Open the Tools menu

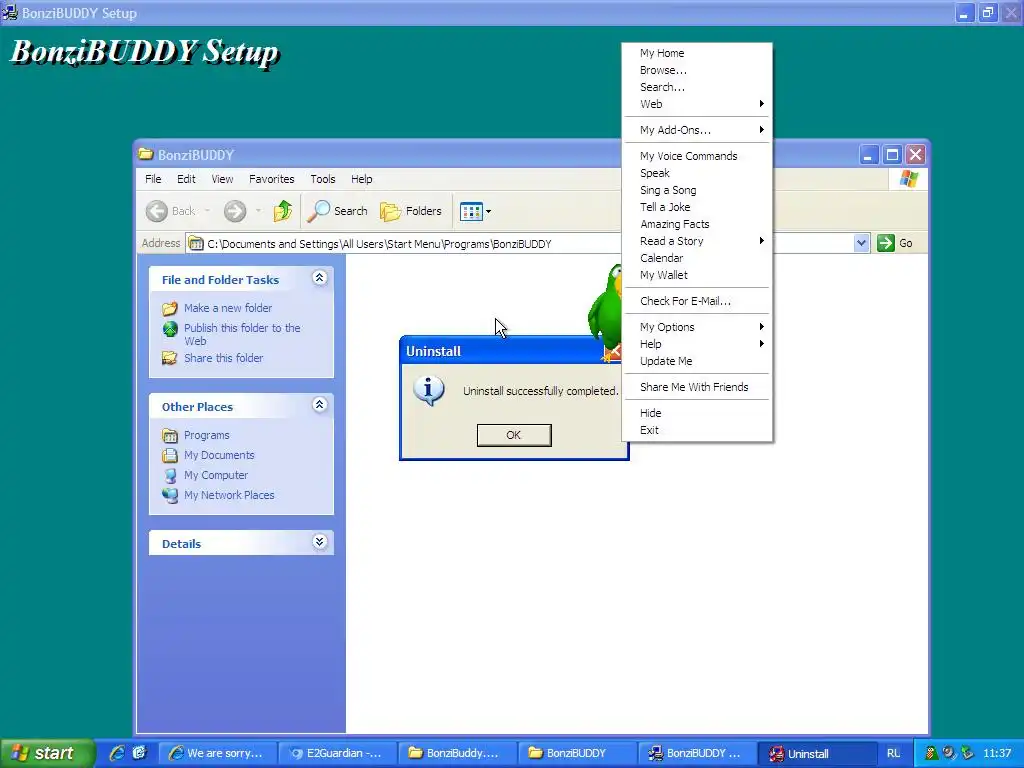tap(323, 179)
